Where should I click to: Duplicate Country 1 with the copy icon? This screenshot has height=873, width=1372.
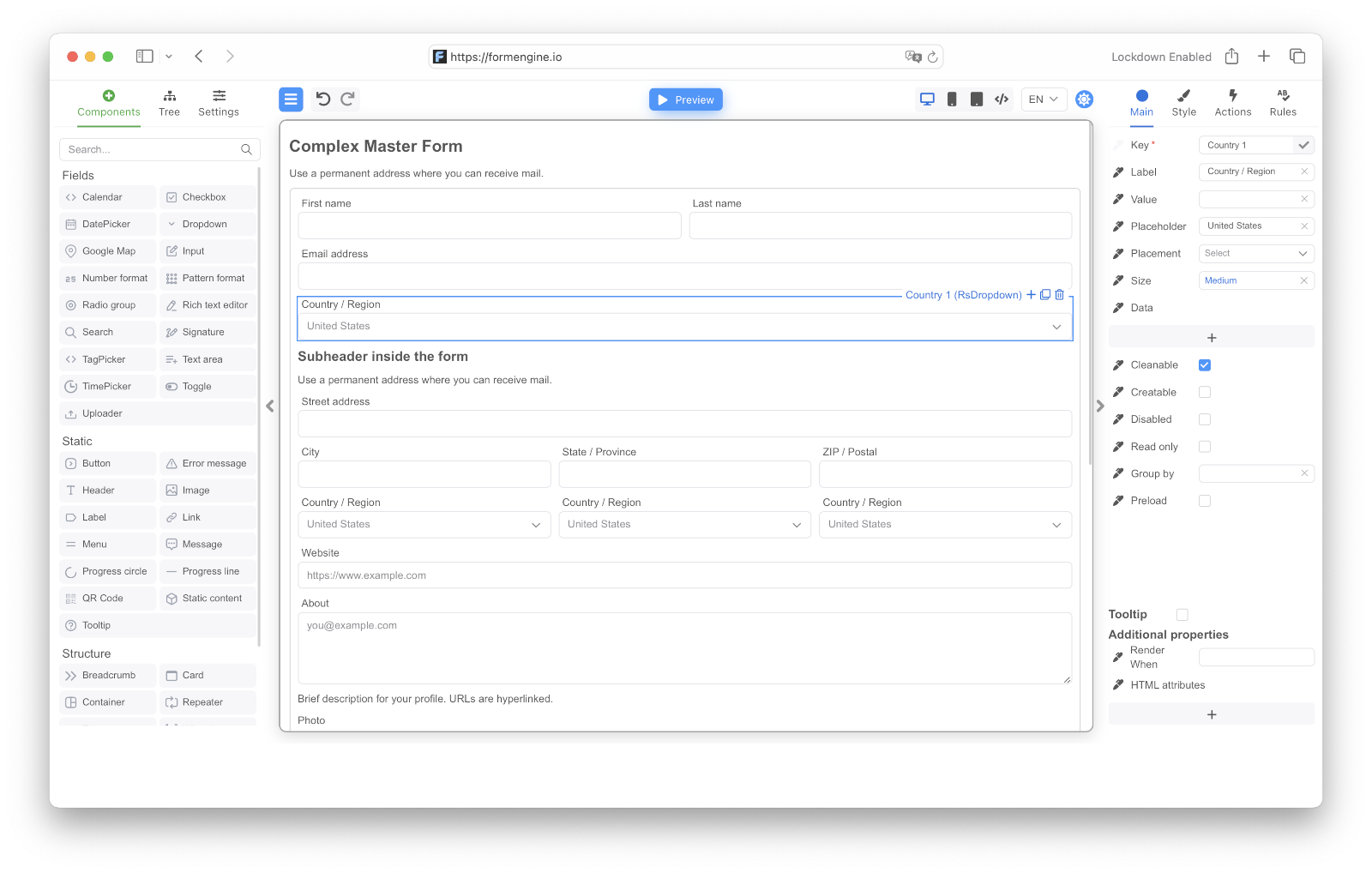coord(1045,294)
